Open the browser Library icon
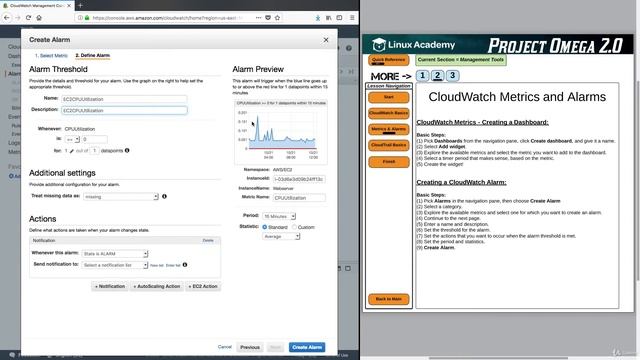The width and height of the screenshot is (640, 360). pyautogui.click(x=329, y=18)
